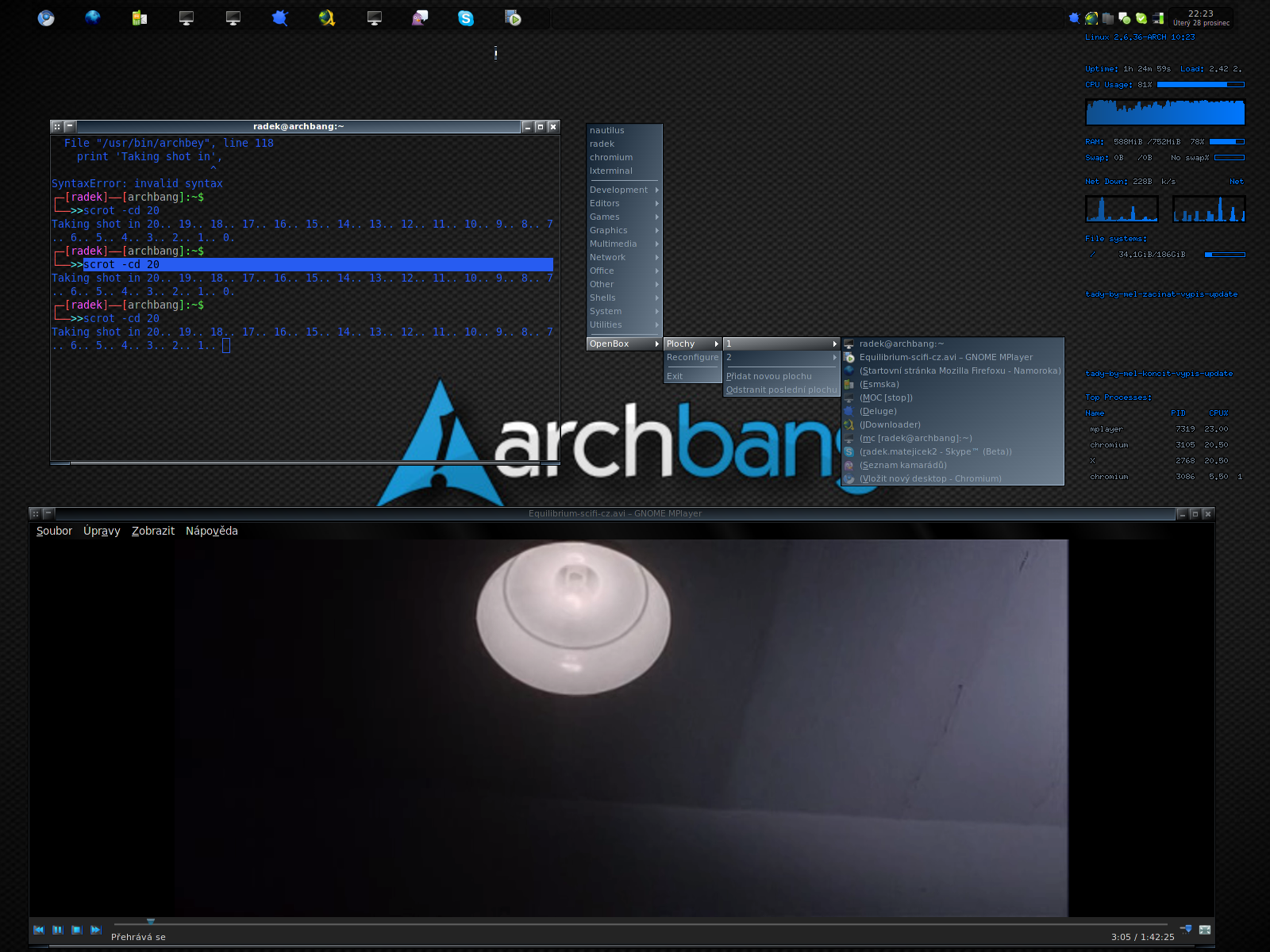Image resolution: width=1270 pixels, height=952 pixels.
Task: Click blue splat icon in system tray
Action: [x=1075, y=18]
